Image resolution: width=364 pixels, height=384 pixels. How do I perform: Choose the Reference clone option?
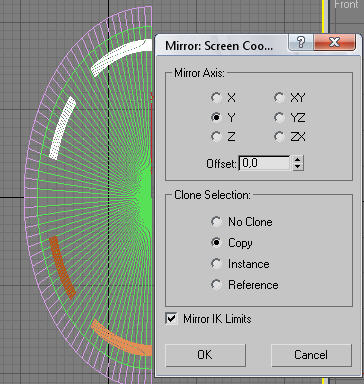(x=216, y=285)
